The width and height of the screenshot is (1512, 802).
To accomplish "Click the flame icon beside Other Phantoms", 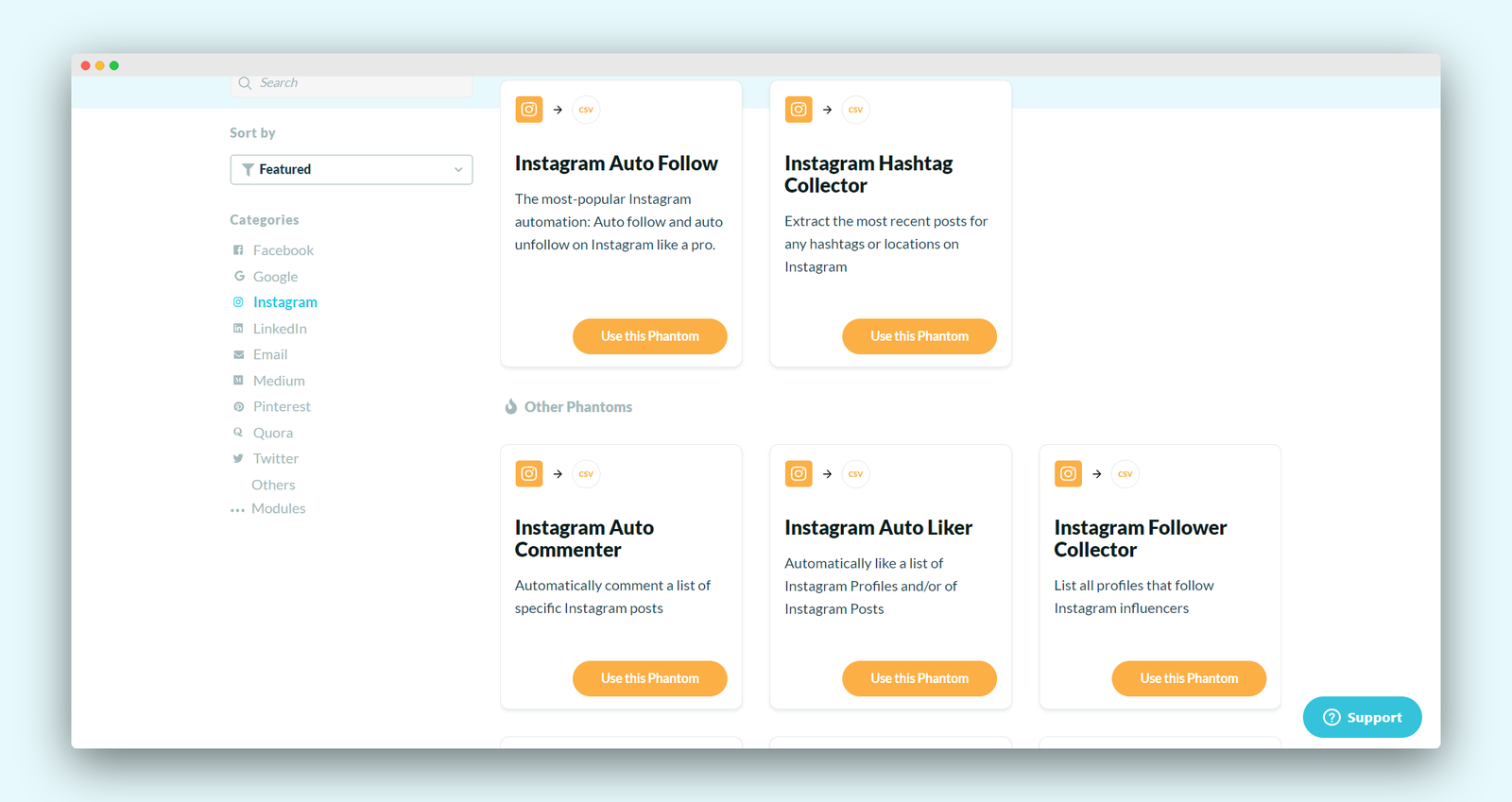I will click(510, 406).
